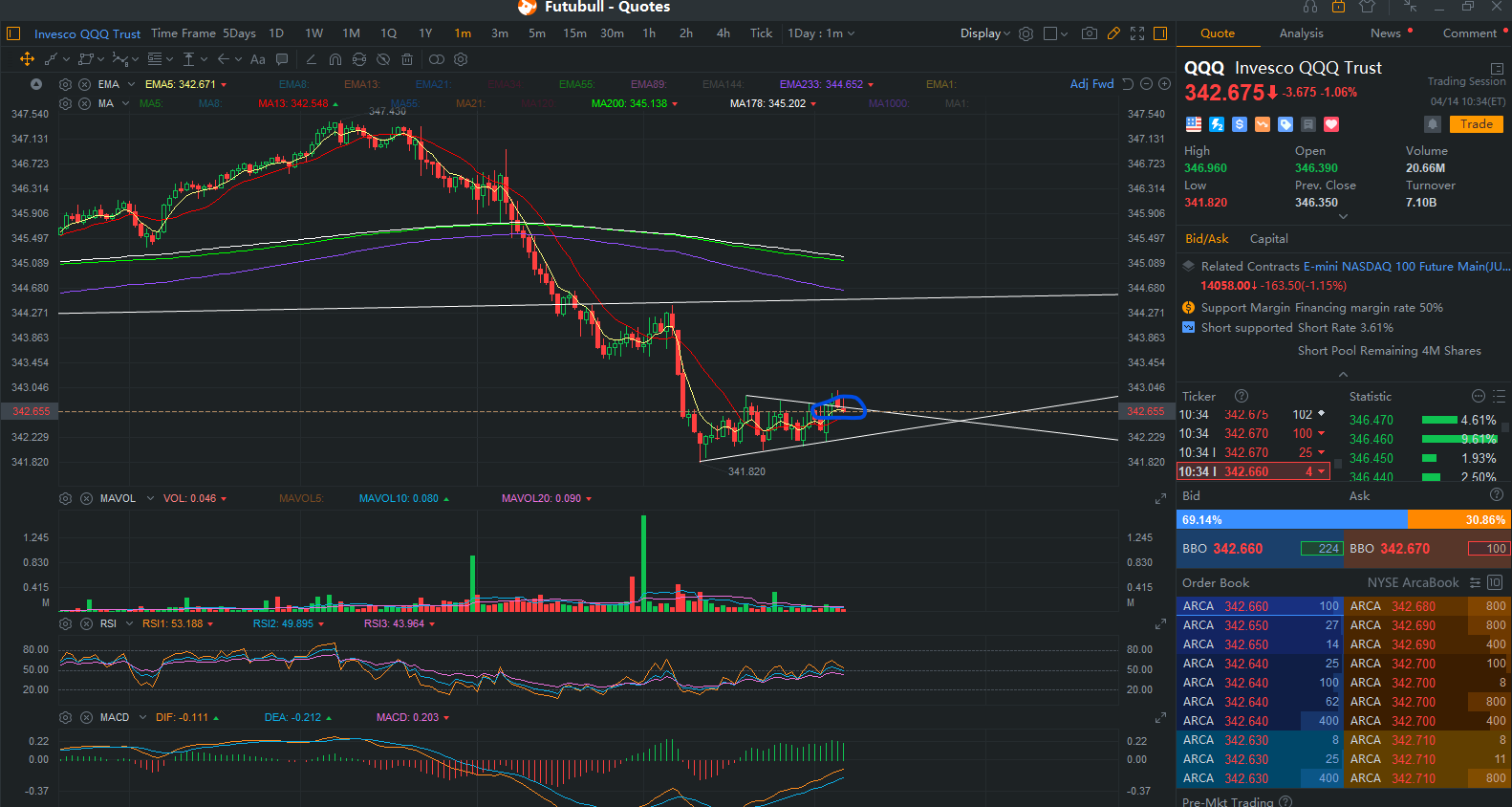
Task: Open the Display dropdown
Action: pyautogui.click(x=984, y=33)
